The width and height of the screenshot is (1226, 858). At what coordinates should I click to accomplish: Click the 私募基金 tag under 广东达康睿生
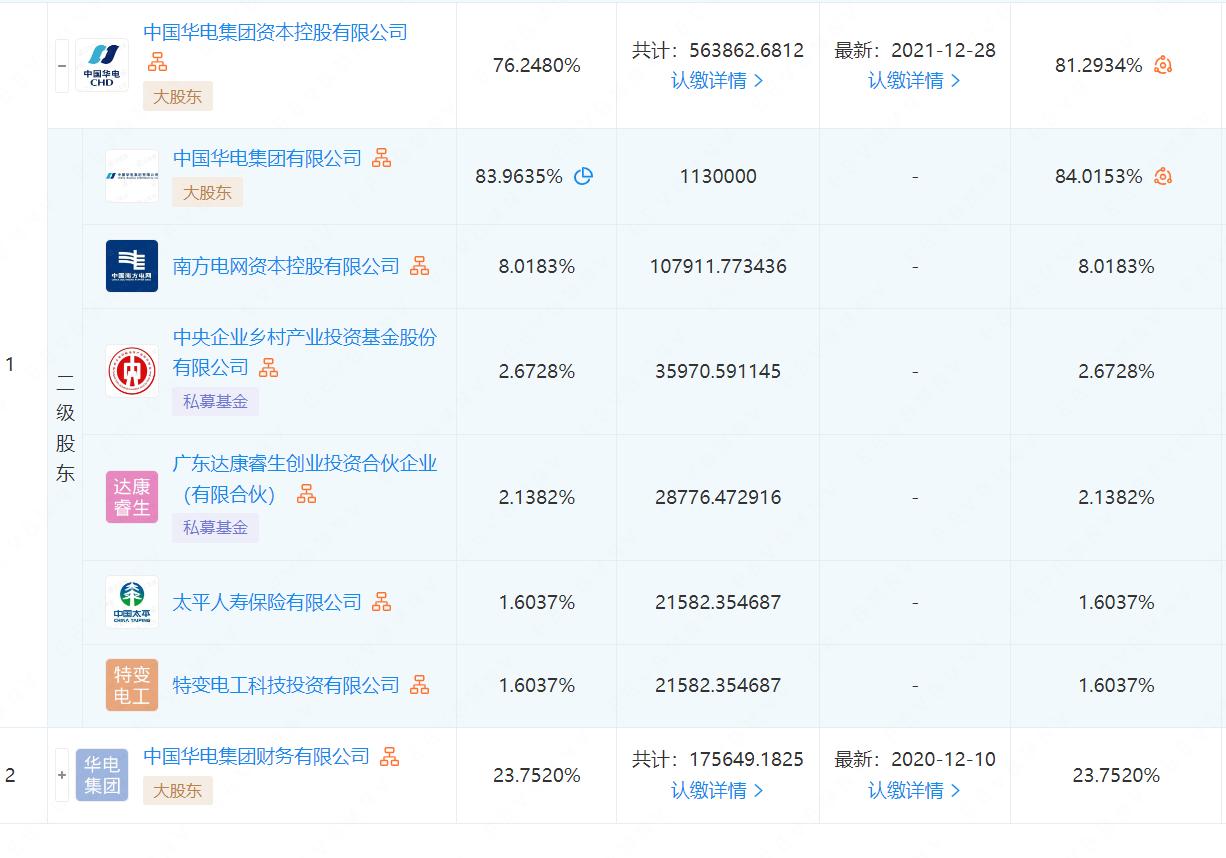coord(215,527)
